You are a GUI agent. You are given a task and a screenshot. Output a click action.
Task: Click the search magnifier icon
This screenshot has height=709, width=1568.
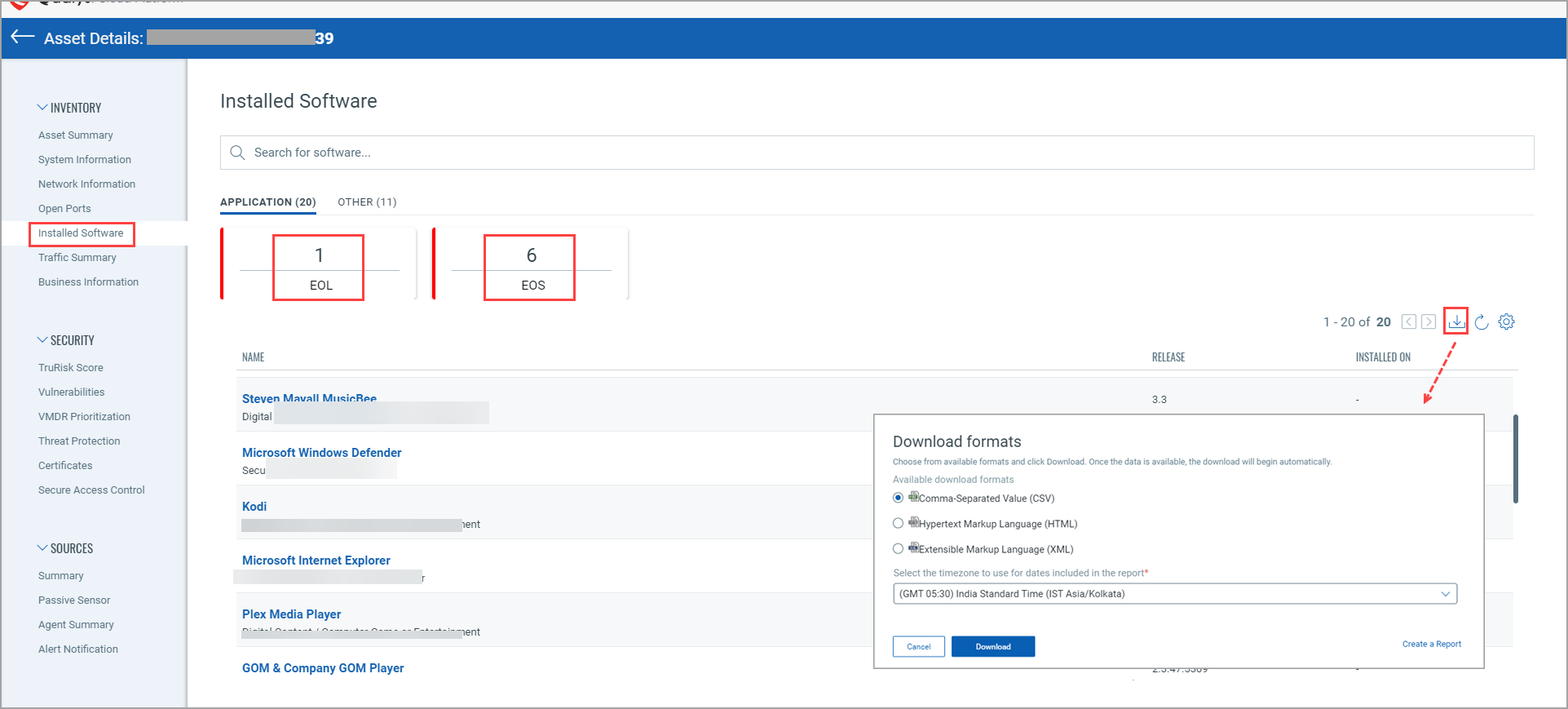tap(237, 153)
